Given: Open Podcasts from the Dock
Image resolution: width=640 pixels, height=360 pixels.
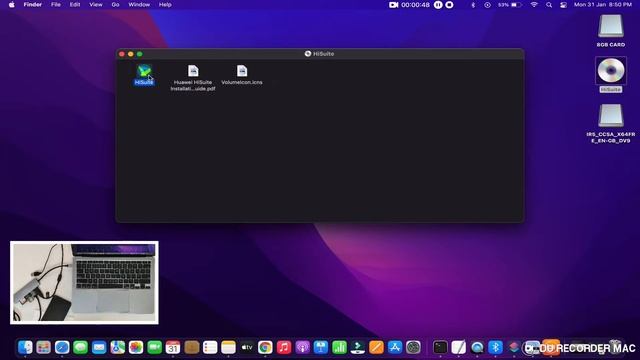Looking at the screenshot, I should [x=302, y=347].
